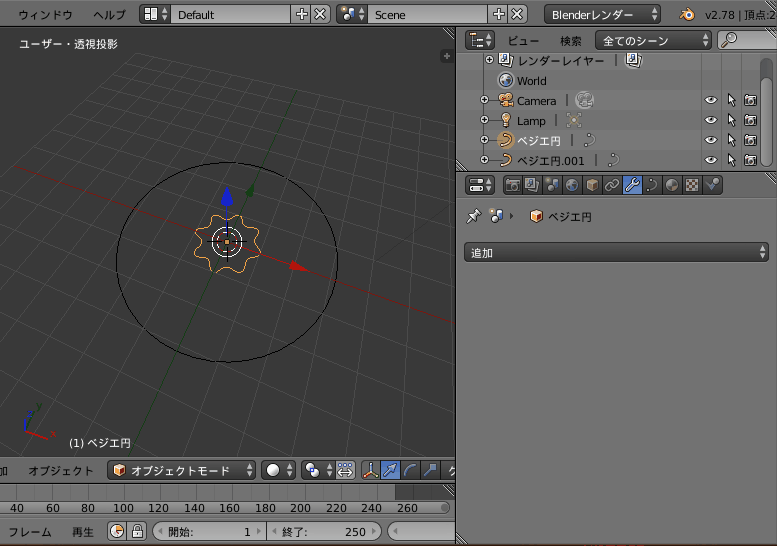Screen dimensions: 777x546
Task: Open the 追加 modifier dropdown
Action: pos(616,253)
